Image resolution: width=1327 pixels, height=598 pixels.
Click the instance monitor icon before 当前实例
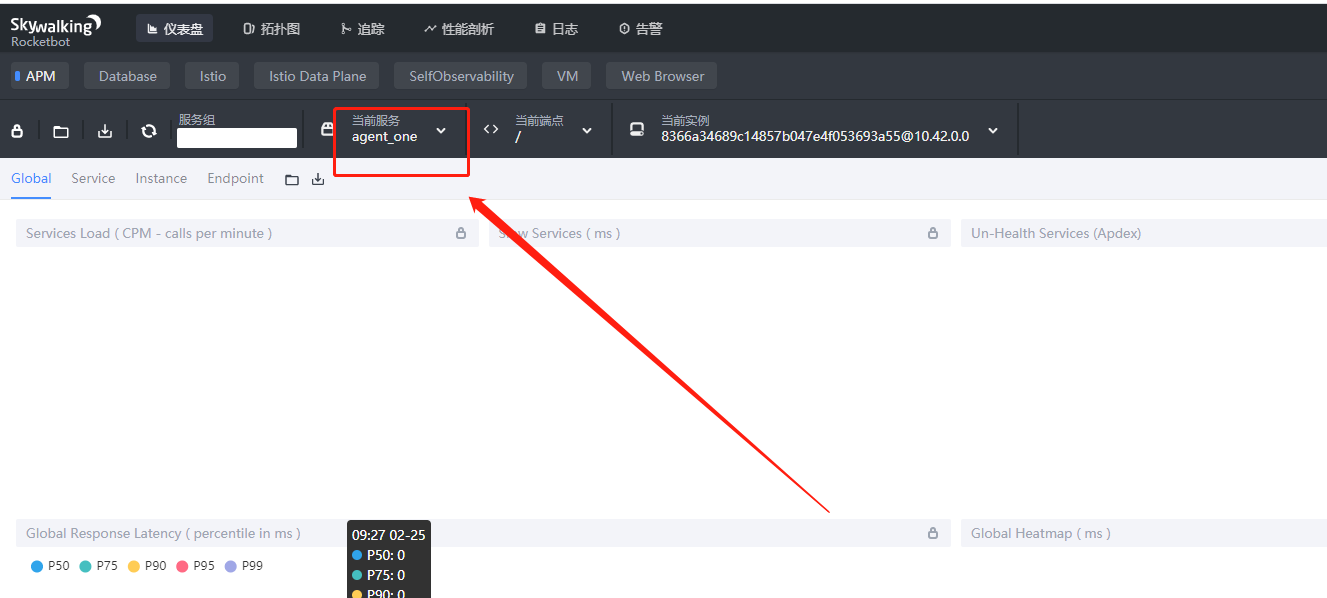tap(635, 128)
